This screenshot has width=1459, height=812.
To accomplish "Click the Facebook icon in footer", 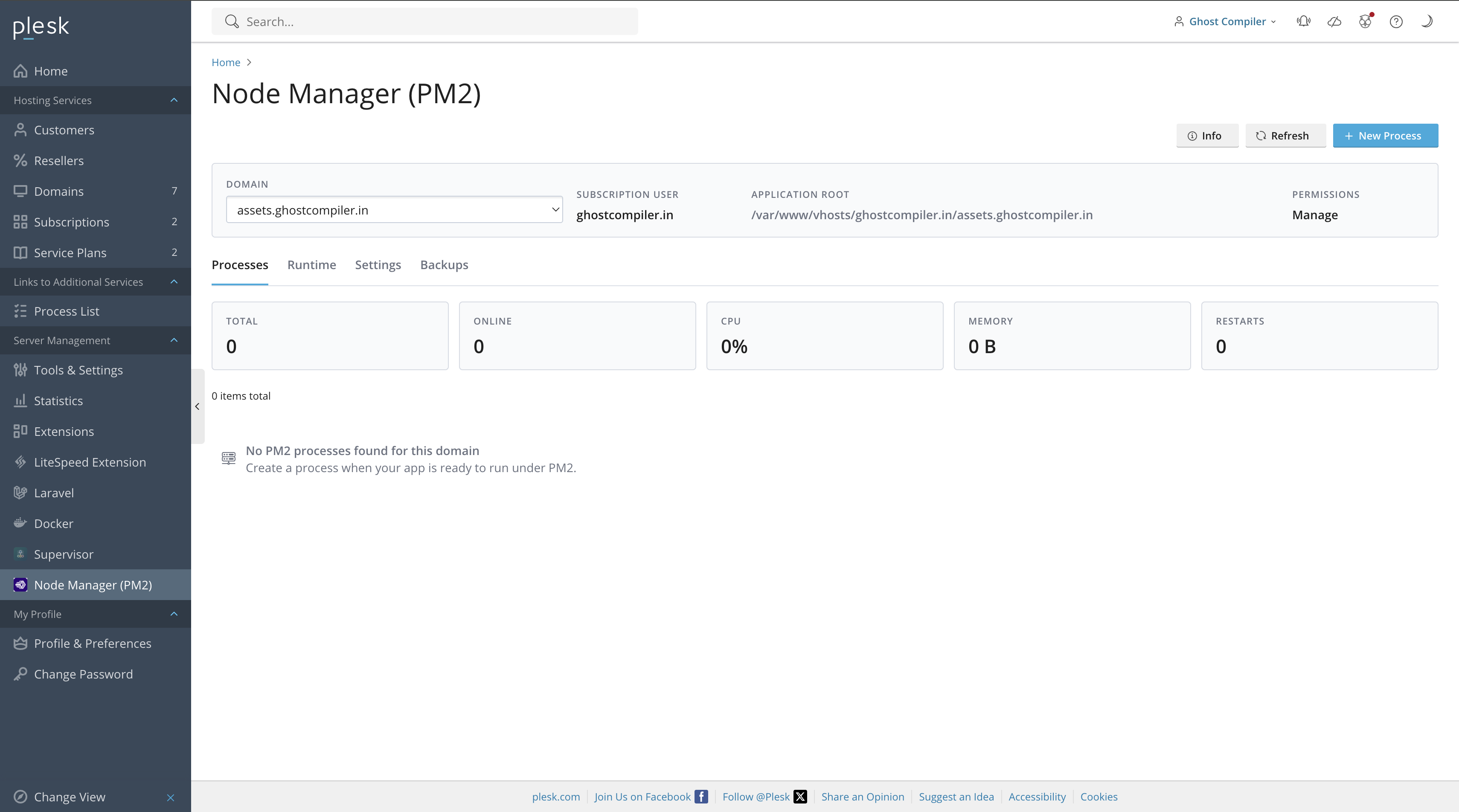I will click(701, 797).
